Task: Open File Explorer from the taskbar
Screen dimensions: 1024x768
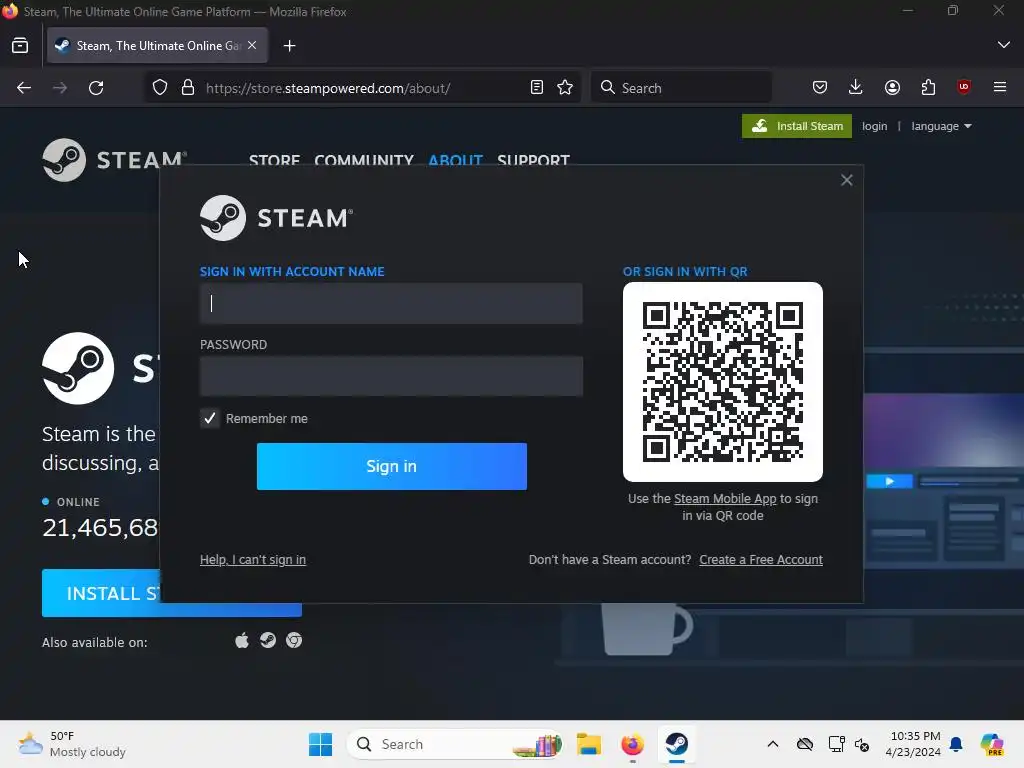Action: [588, 744]
